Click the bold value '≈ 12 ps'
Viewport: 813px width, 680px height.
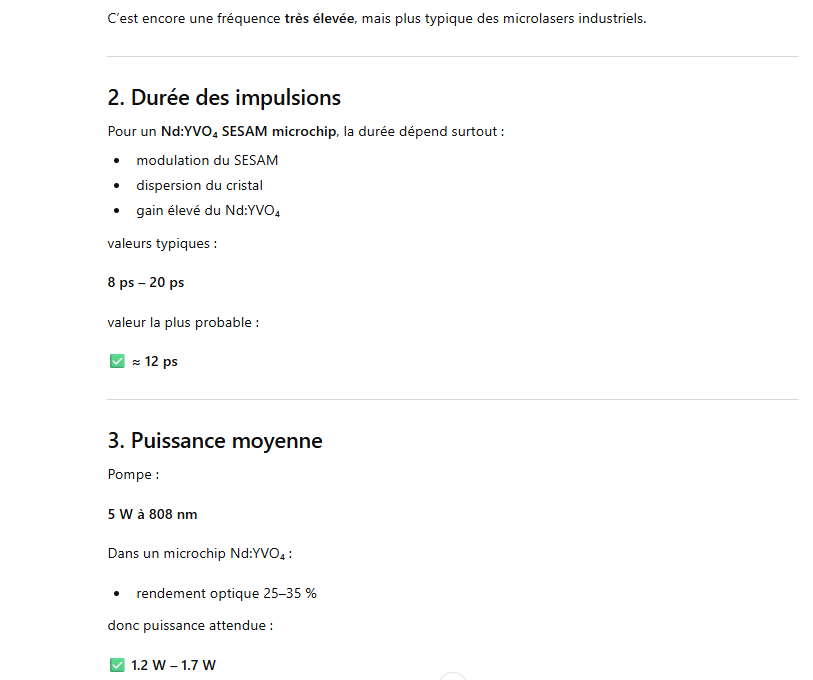click(154, 361)
